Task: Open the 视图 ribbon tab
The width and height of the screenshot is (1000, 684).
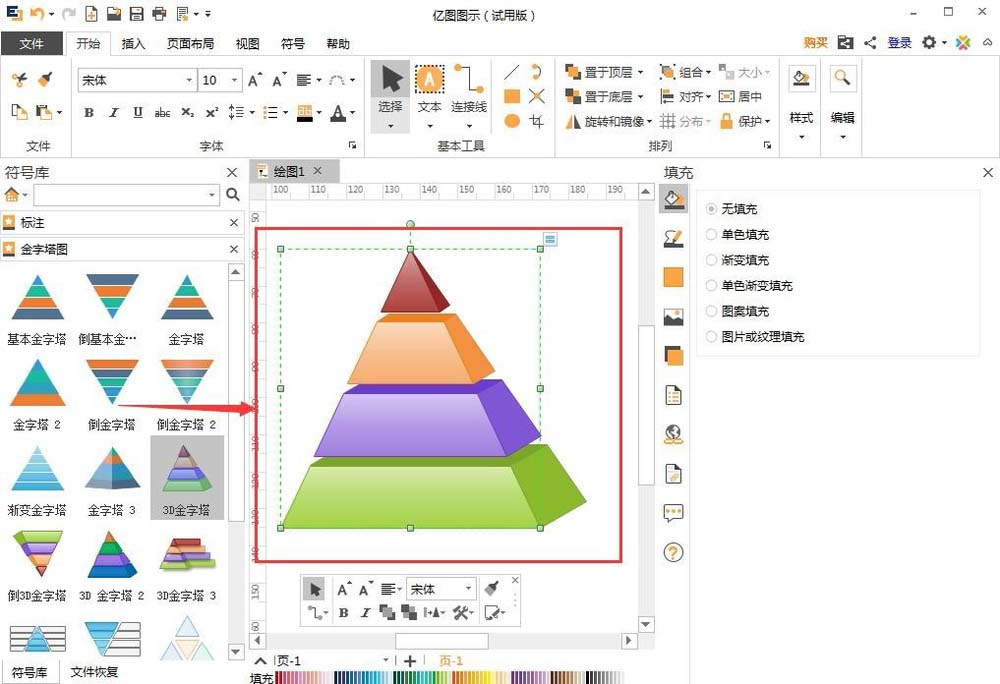Action: click(x=247, y=44)
